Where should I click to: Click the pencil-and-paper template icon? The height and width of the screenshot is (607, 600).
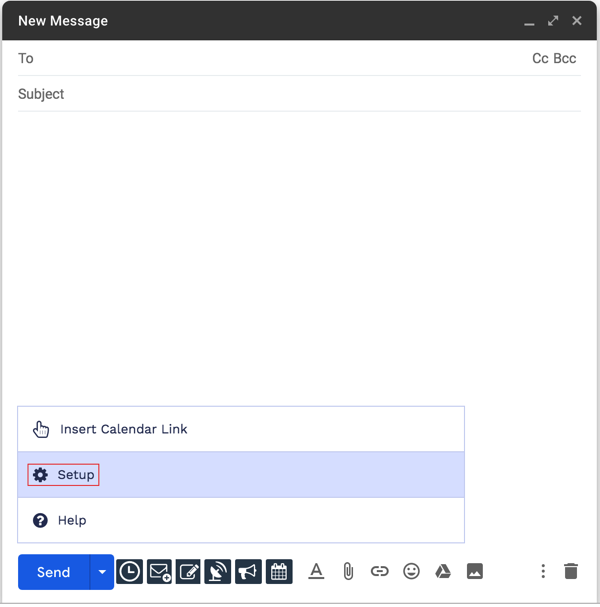pos(189,572)
